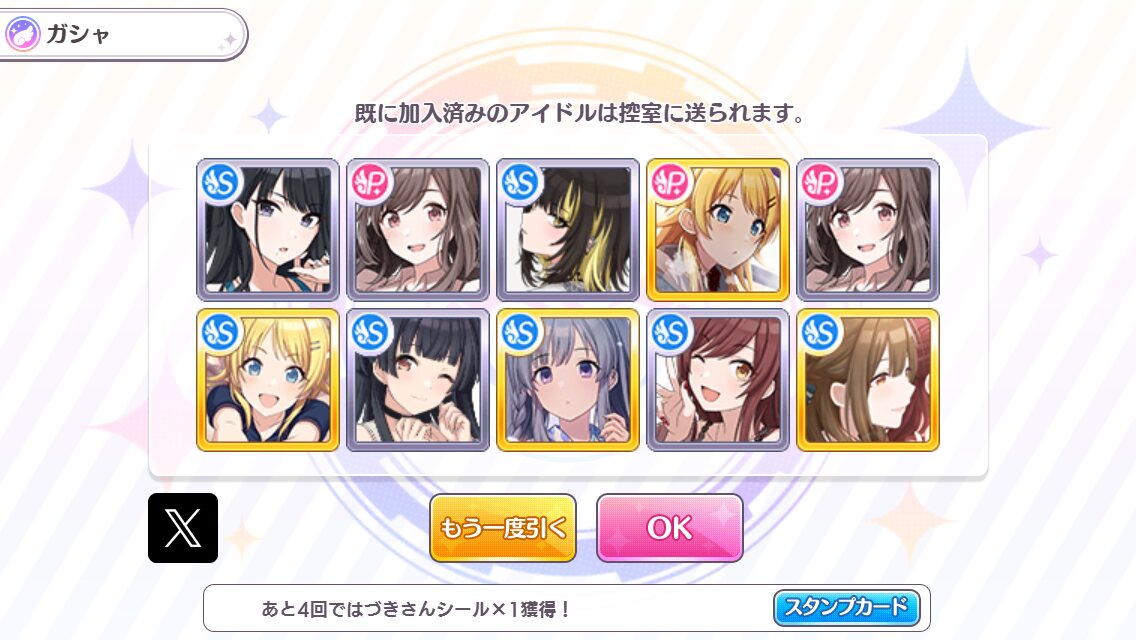
Task: Confirm with the pink OK button
Action: (670, 528)
